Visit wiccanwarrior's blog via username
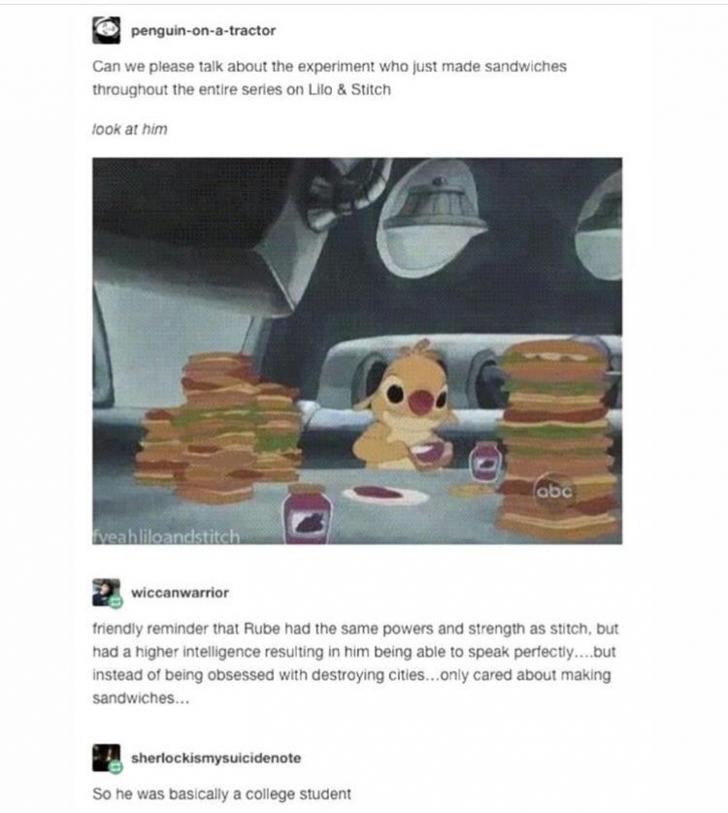 [x=180, y=592]
